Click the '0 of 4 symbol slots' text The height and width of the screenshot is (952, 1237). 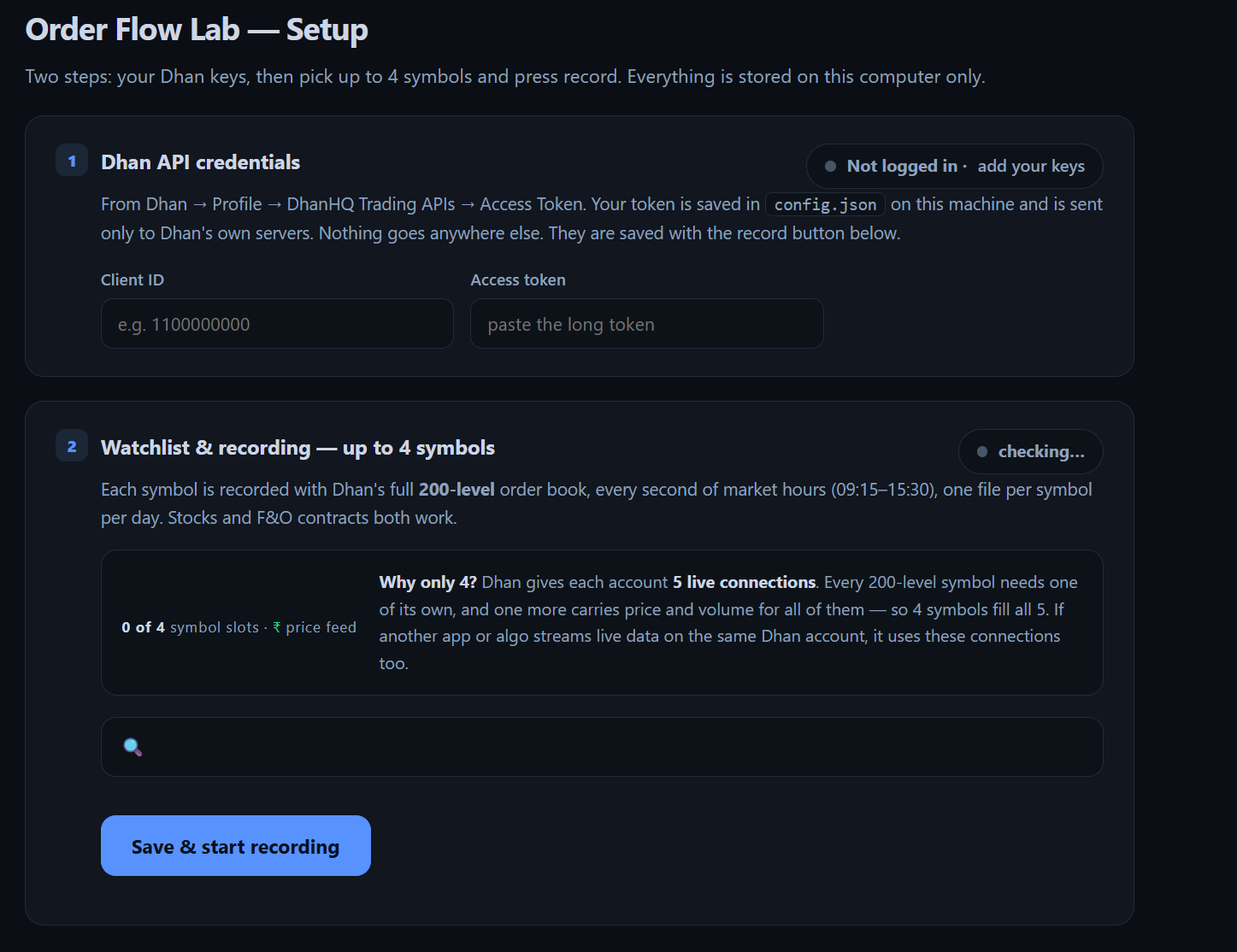[x=190, y=627]
